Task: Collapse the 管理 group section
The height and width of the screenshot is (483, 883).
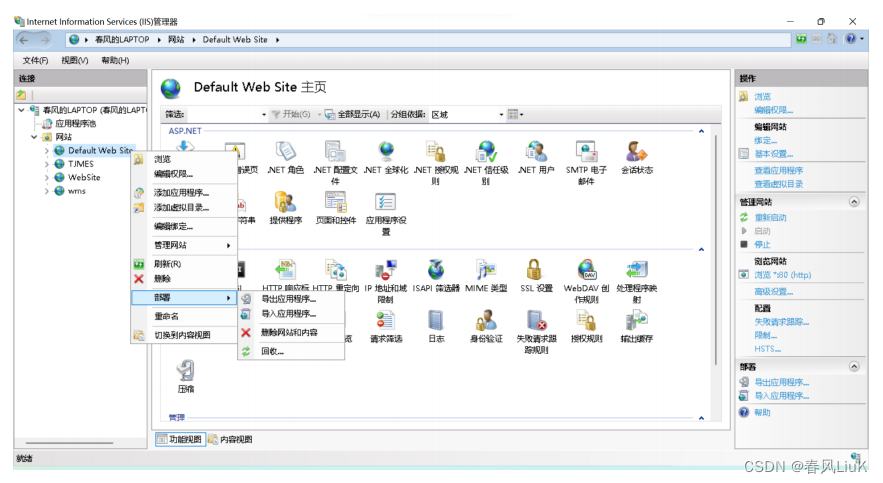Action: [701, 418]
